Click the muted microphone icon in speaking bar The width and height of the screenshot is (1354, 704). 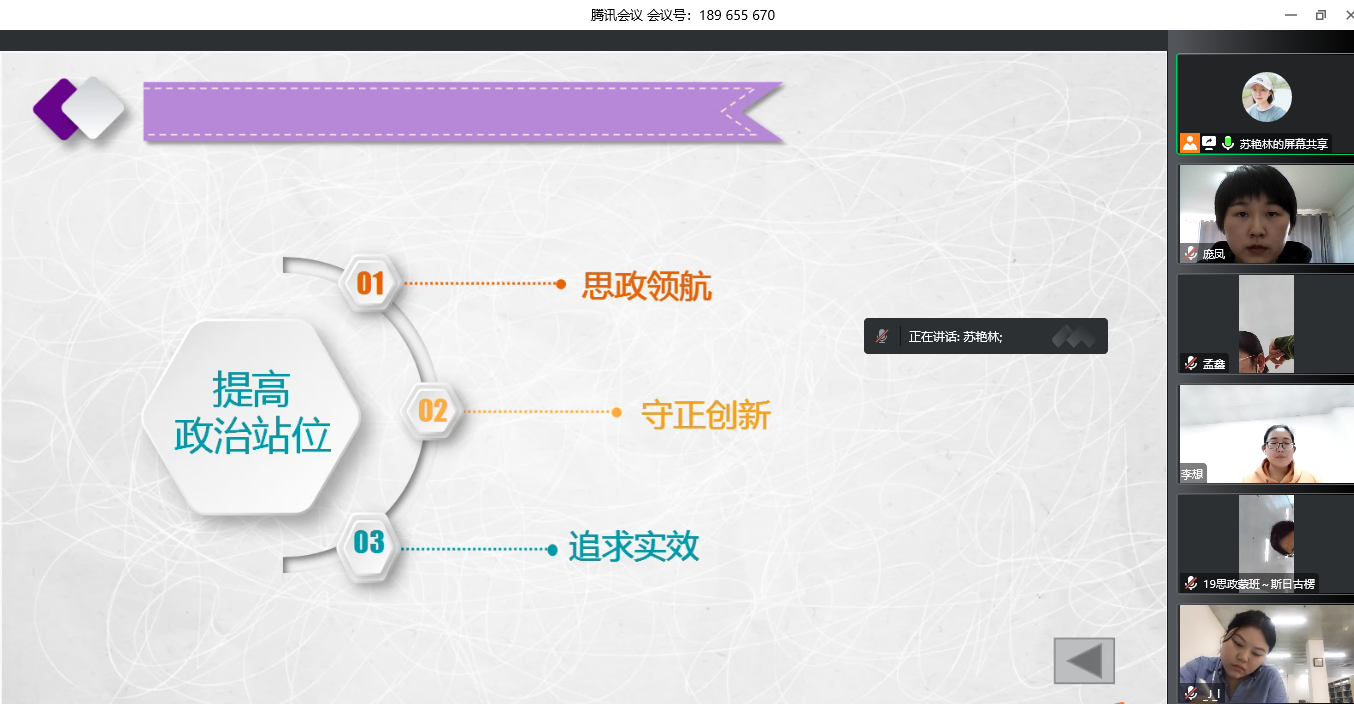881,337
